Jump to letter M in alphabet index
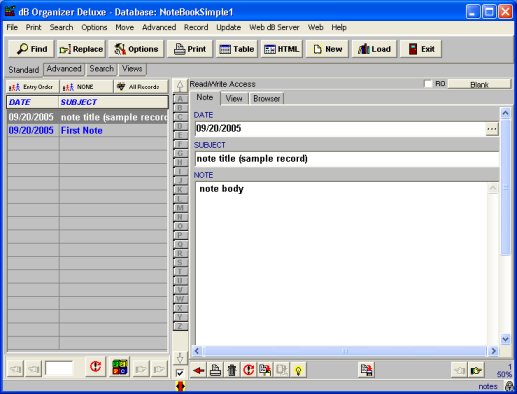The width and height of the screenshot is (517, 394). tap(180, 208)
